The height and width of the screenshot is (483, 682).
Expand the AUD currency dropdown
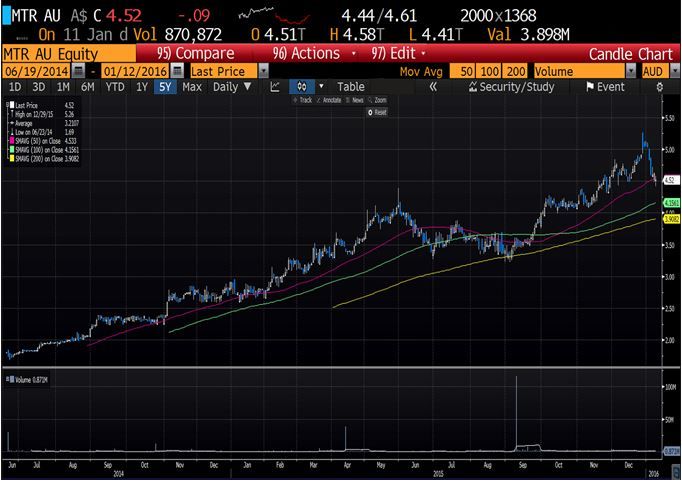(675, 71)
